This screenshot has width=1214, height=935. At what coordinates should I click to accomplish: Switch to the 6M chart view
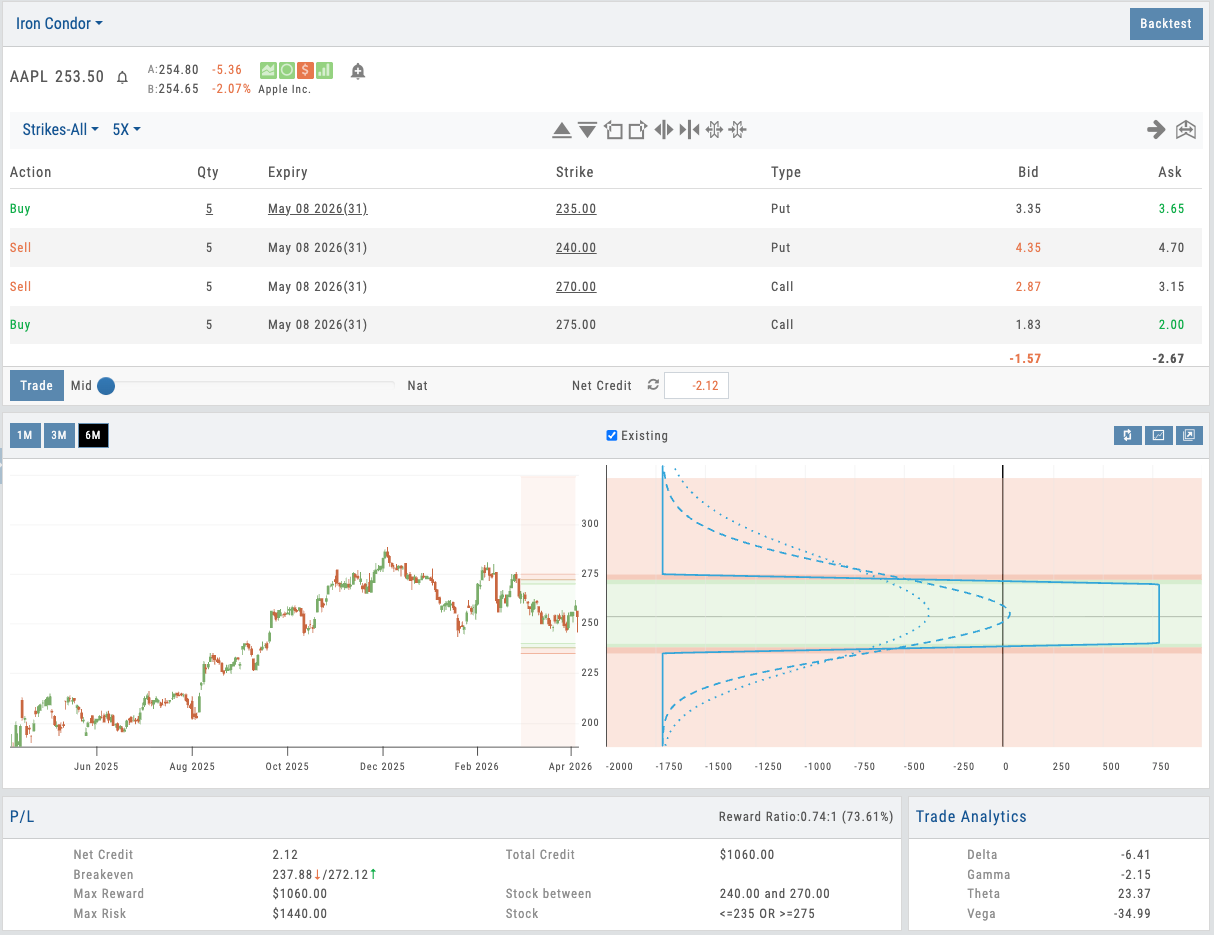(x=93, y=435)
